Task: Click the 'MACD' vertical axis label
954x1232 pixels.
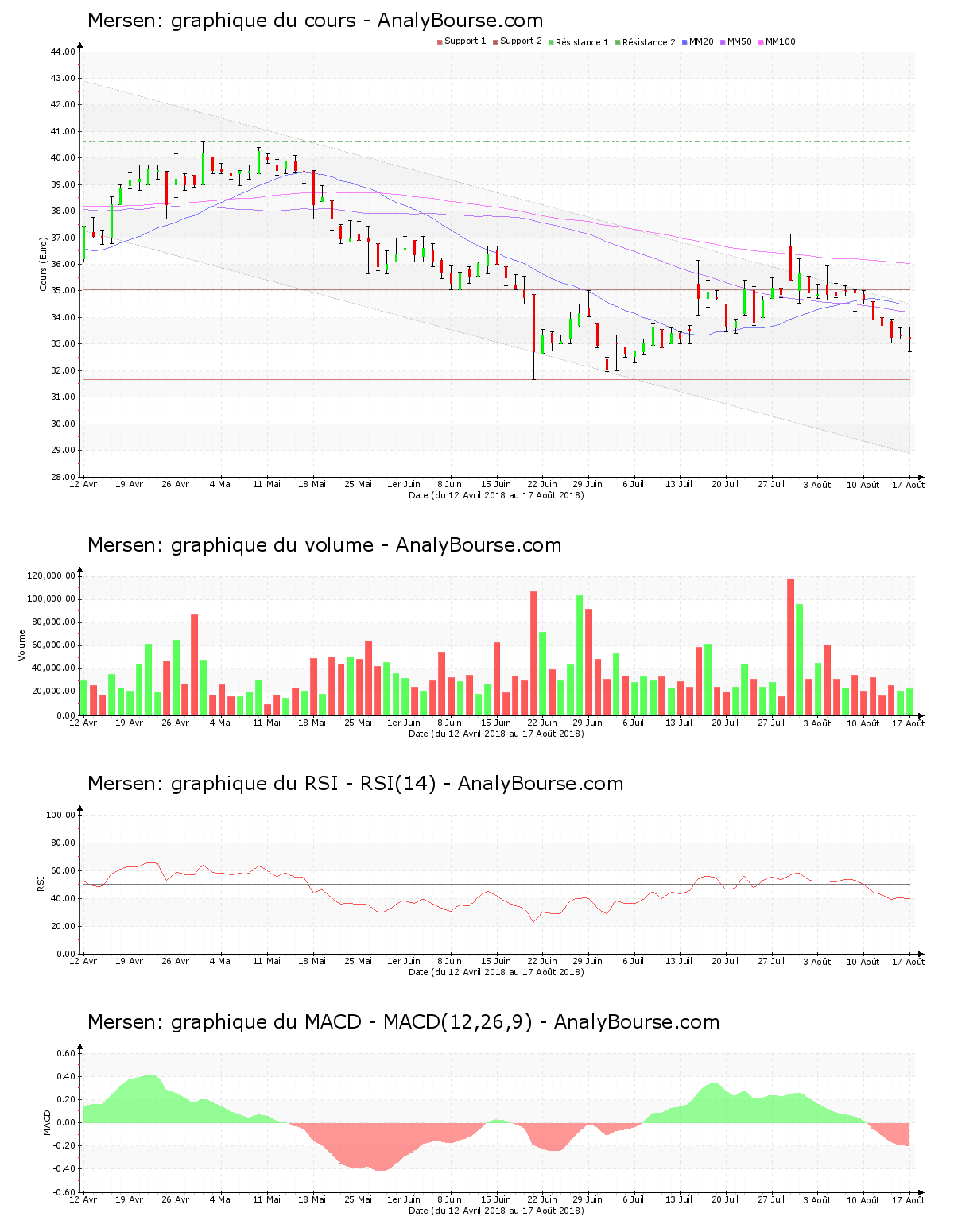Action: click(47, 1122)
